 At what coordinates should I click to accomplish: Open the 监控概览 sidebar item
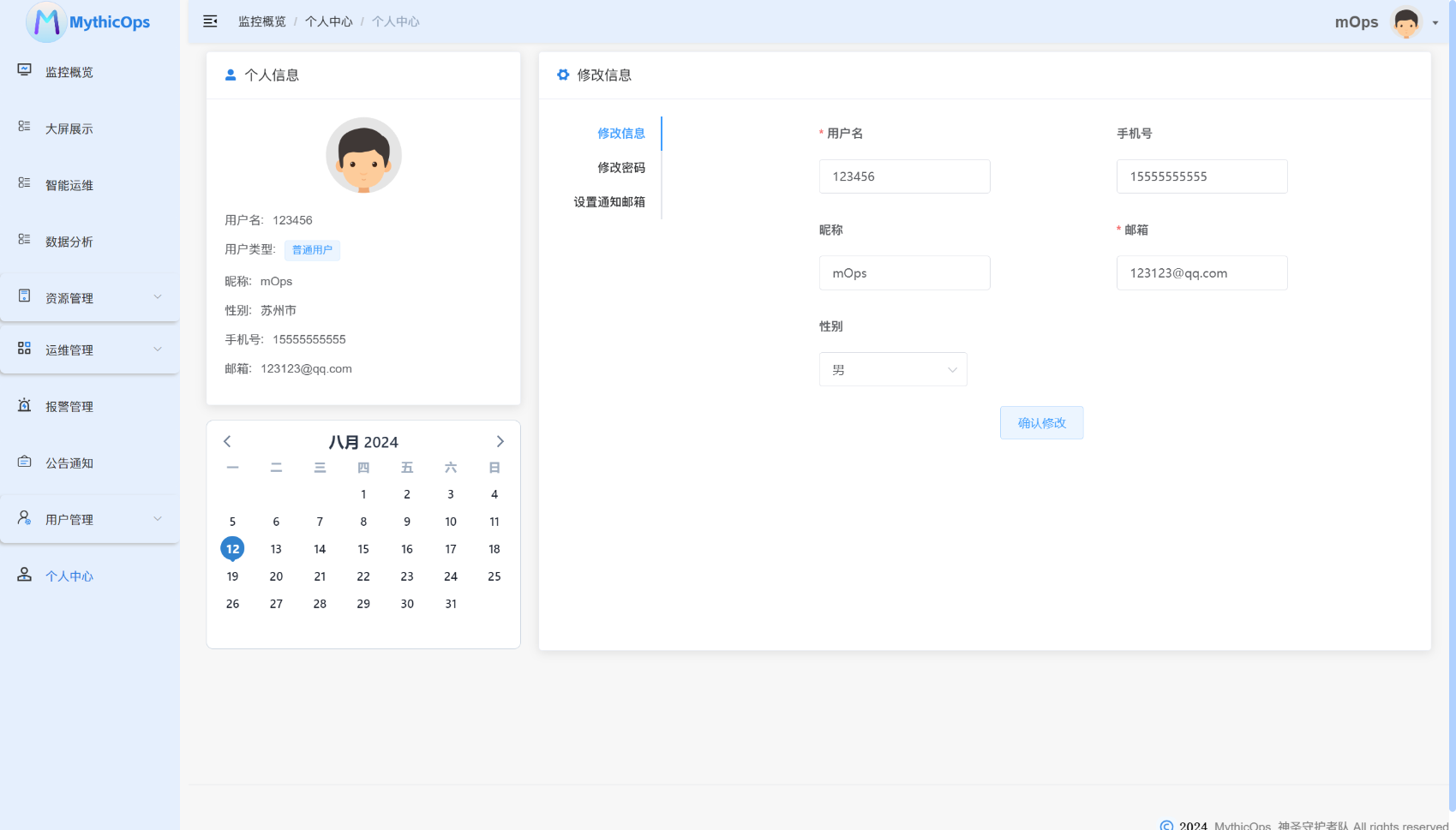coord(69,72)
